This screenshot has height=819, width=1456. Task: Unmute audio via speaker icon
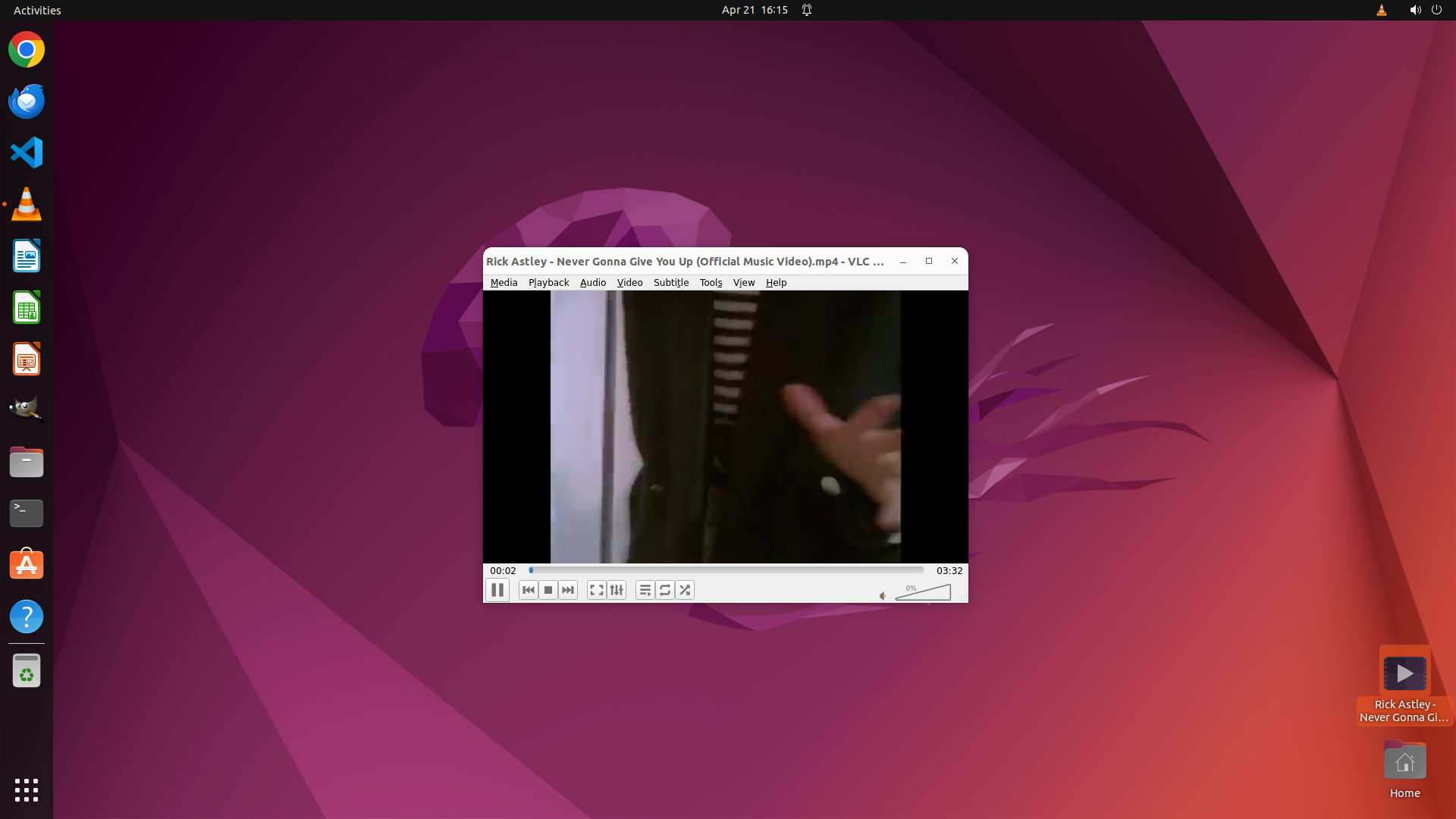click(883, 596)
